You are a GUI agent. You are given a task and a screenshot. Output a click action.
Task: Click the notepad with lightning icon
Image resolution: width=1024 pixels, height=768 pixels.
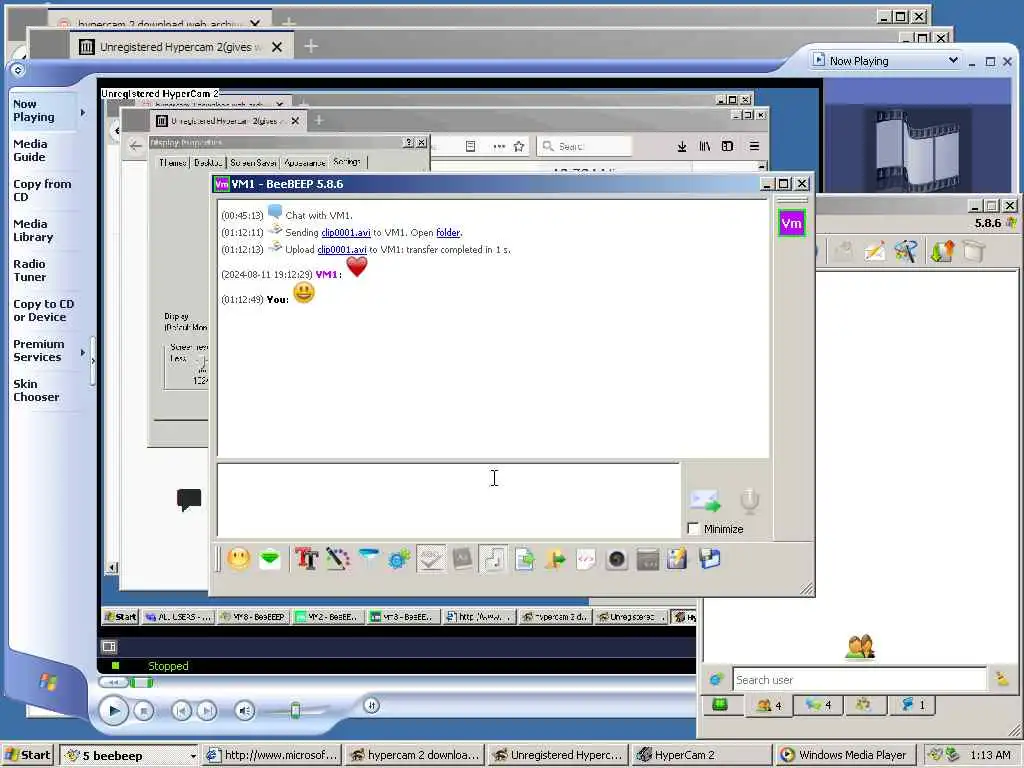(678, 559)
